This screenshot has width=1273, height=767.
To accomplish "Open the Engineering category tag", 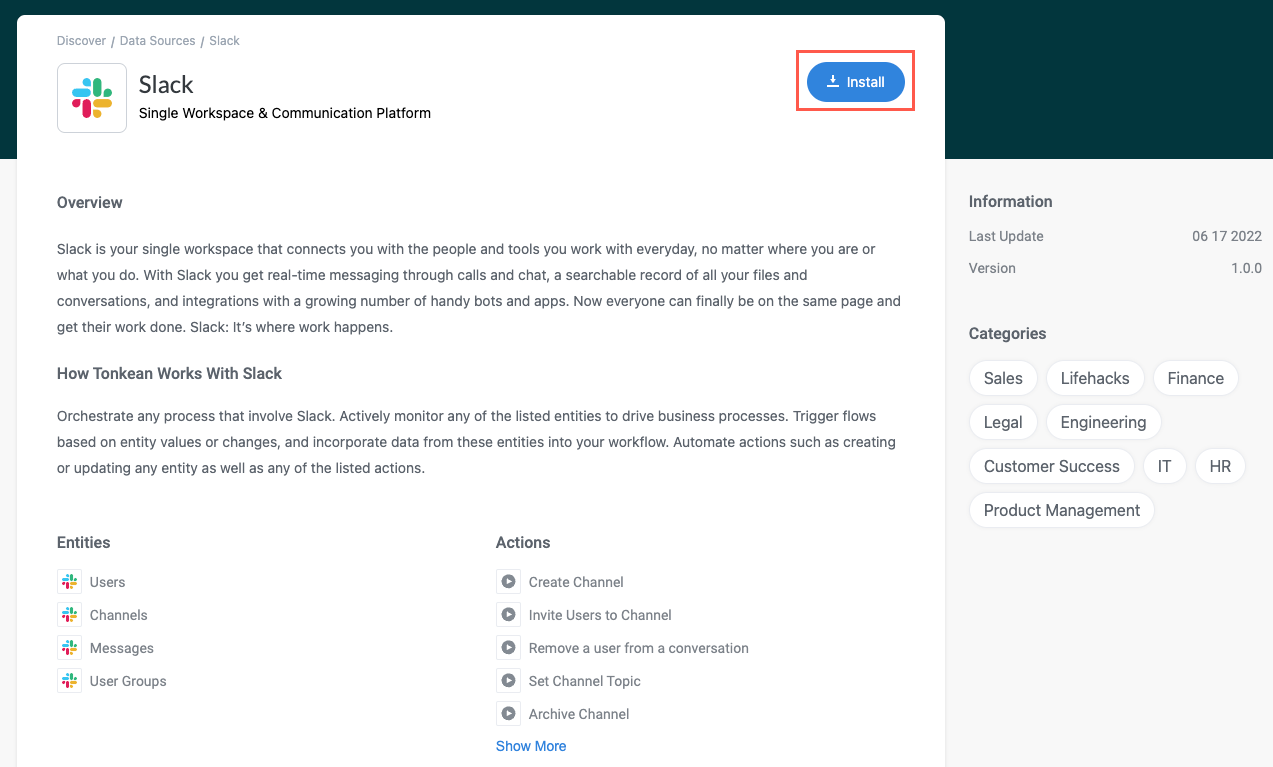I will click(1103, 422).
